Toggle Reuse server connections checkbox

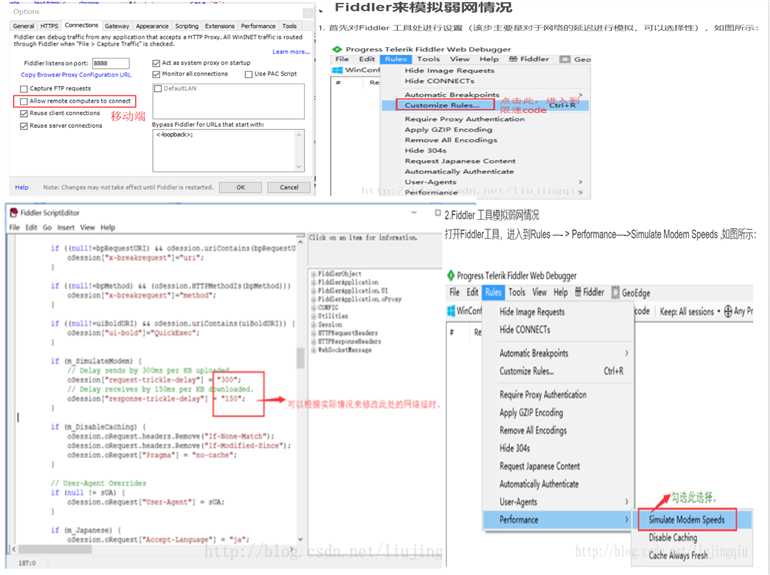[24, 126]
